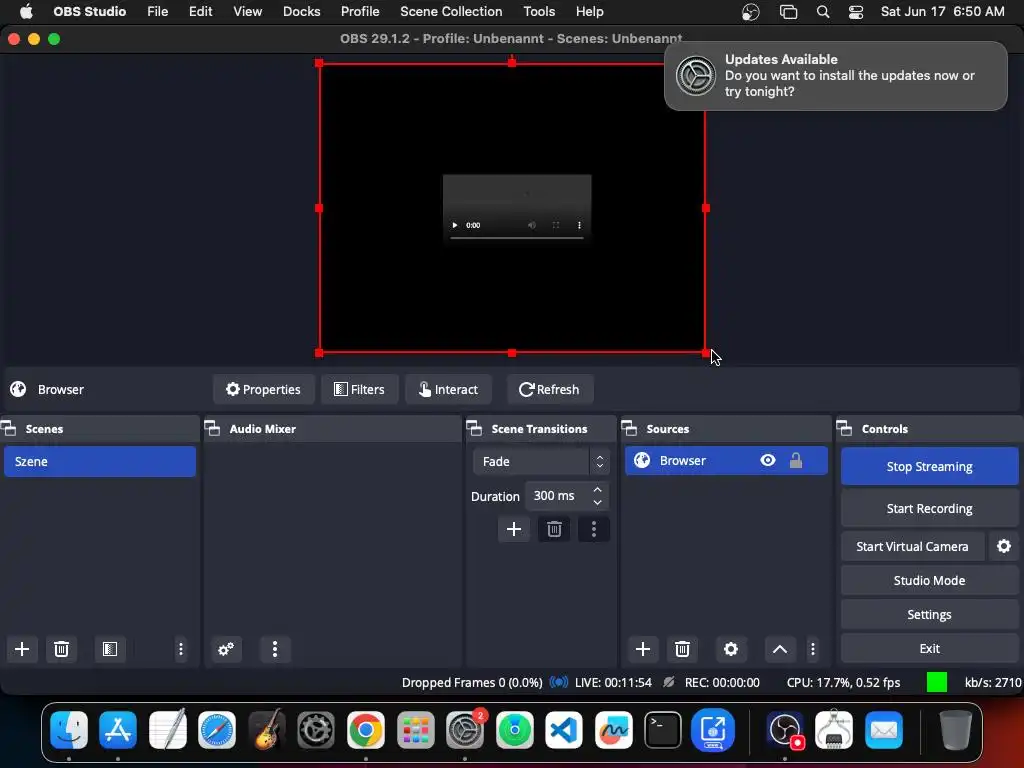1024x768 pixels.
Task: Open OBS Settings from Controls
Action: pyautogui.click(x=929, y=615)
